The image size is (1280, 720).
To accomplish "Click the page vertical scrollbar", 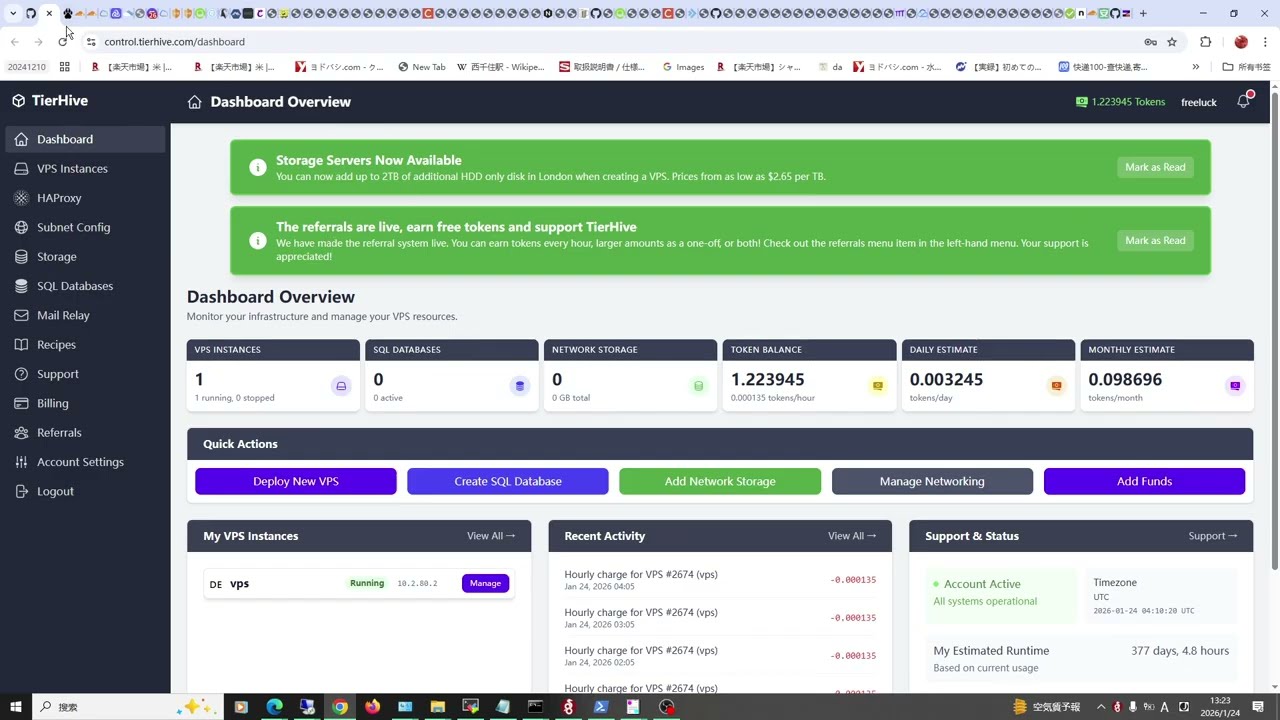I will [x=1274, y=330].
